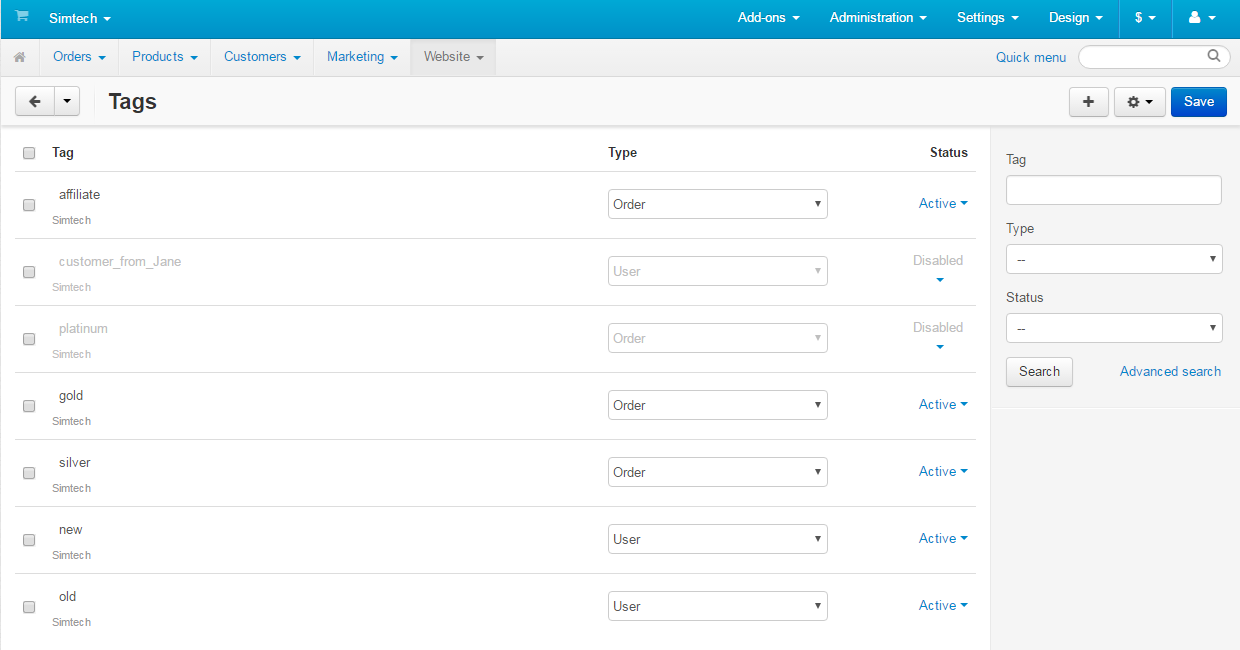Open Simtech storefront selector
This screenshot has width=1240, height=650.
(x=80, y=18)
